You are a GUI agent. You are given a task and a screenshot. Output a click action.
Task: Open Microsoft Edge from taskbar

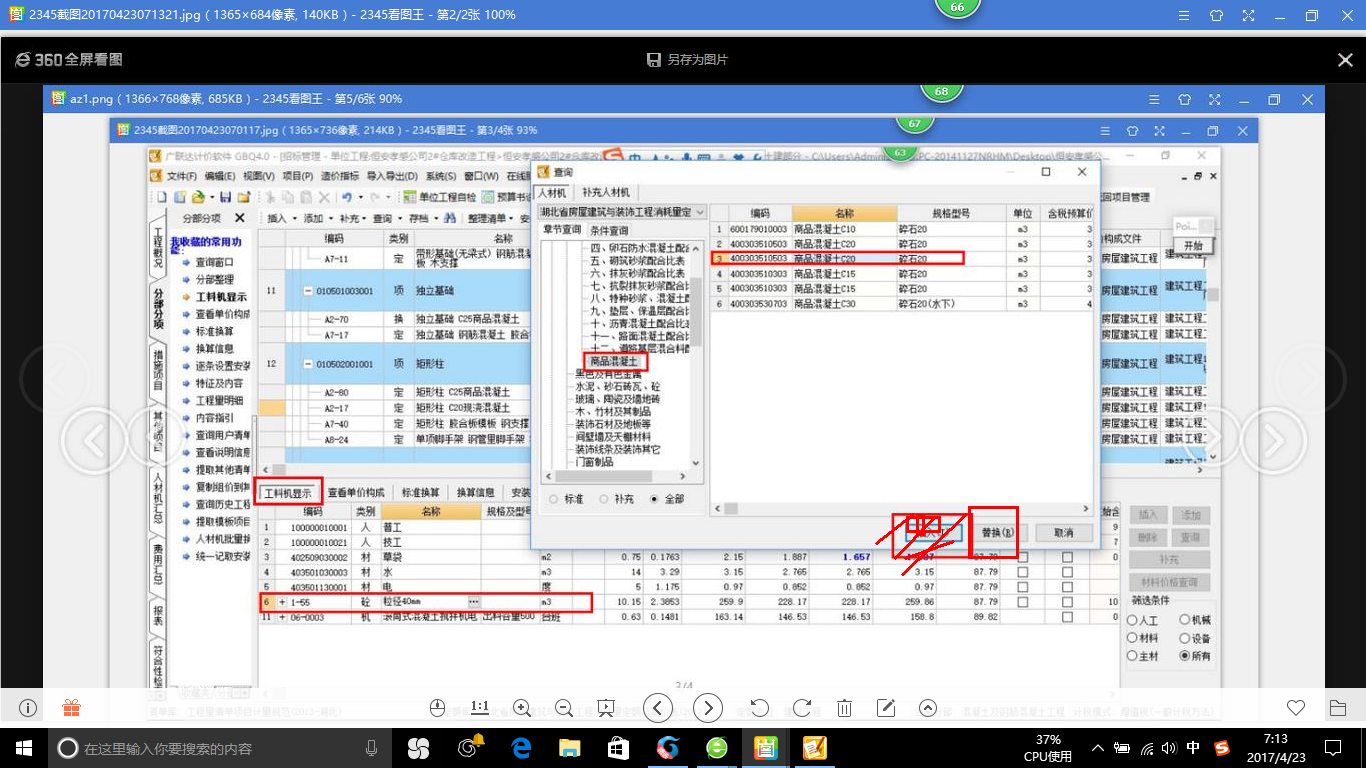click(520, 747)
